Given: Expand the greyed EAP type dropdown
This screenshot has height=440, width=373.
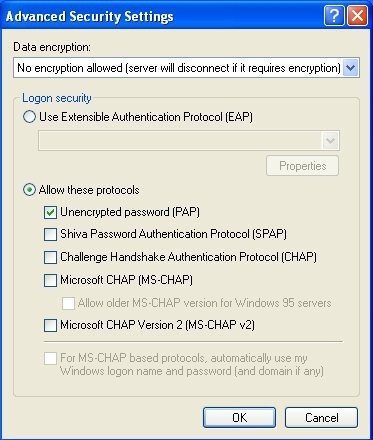Looking at the screenshot, I should tap(330, 141).
